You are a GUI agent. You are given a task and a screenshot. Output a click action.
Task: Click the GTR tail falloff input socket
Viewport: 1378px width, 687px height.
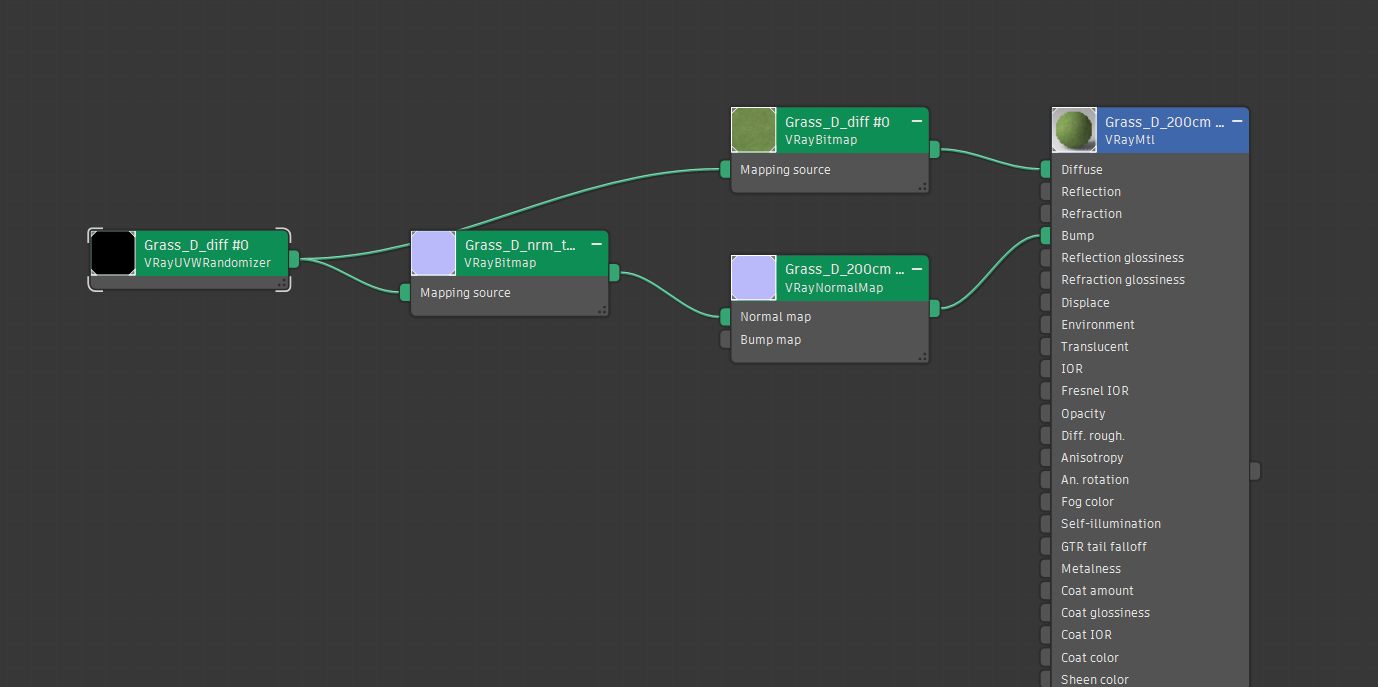1045,546
